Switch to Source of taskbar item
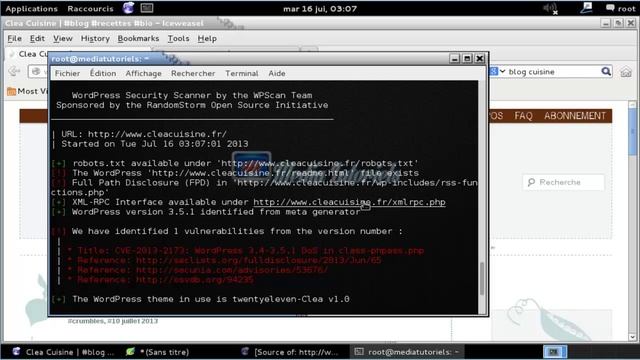Image resolution: width=640 pixels, height=360 pixels. coord(290,352)
